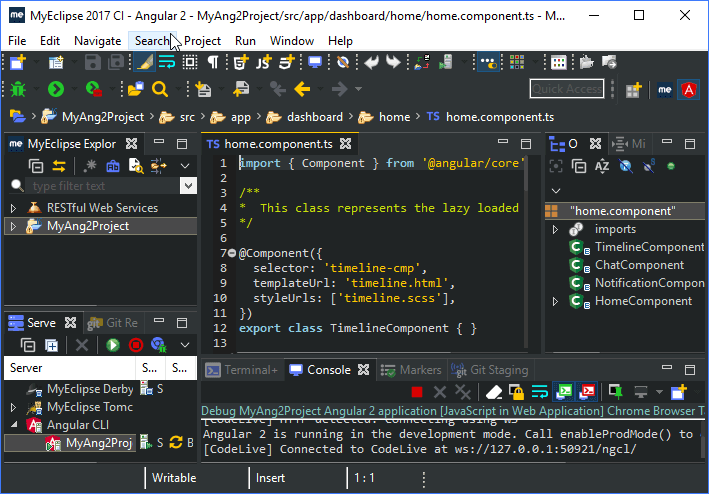Collapse the @Component fold marker on line 7
Image resolution: width=709 pixels, height=494 pixels.
click(232, 253)
